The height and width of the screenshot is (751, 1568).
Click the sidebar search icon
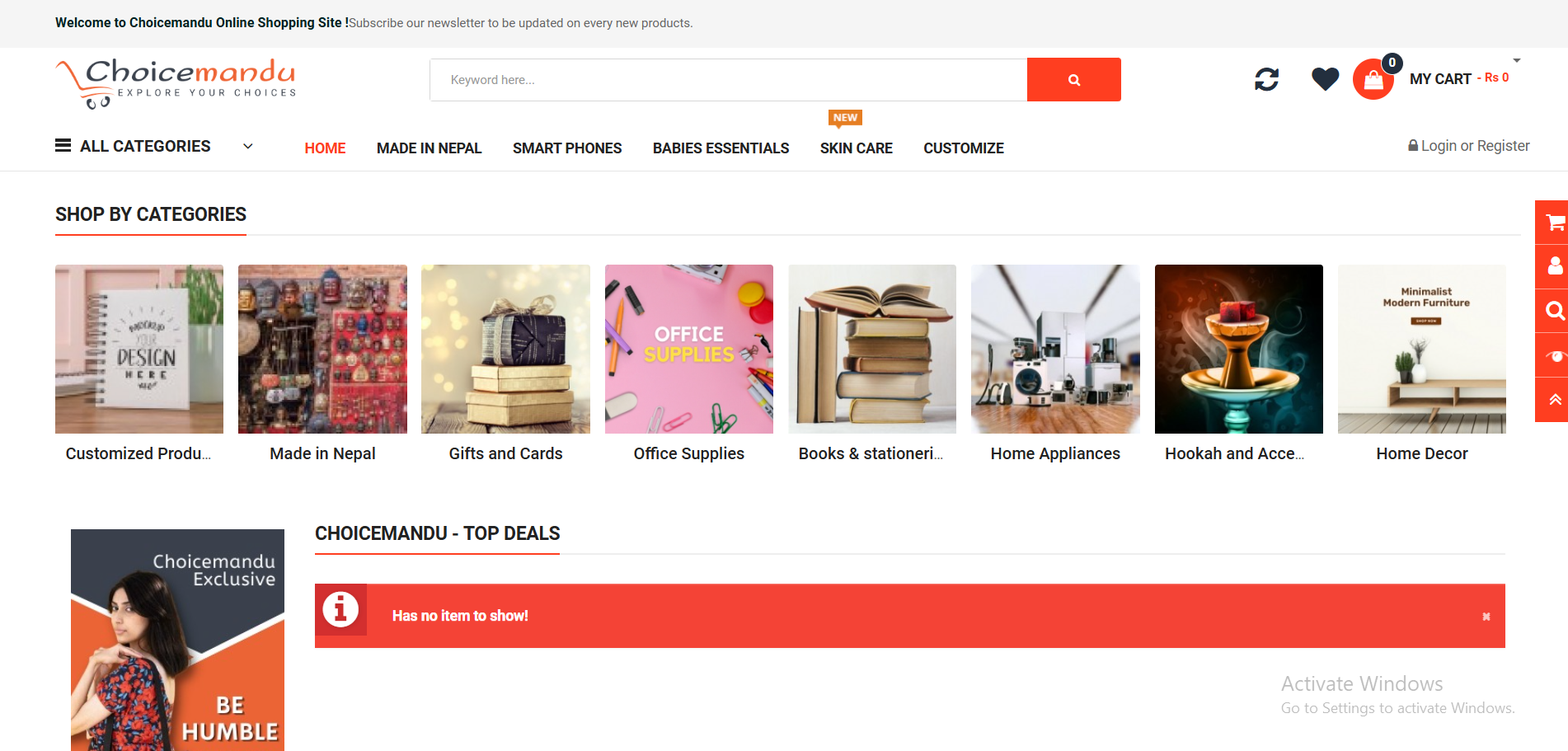coord(1554,311)
